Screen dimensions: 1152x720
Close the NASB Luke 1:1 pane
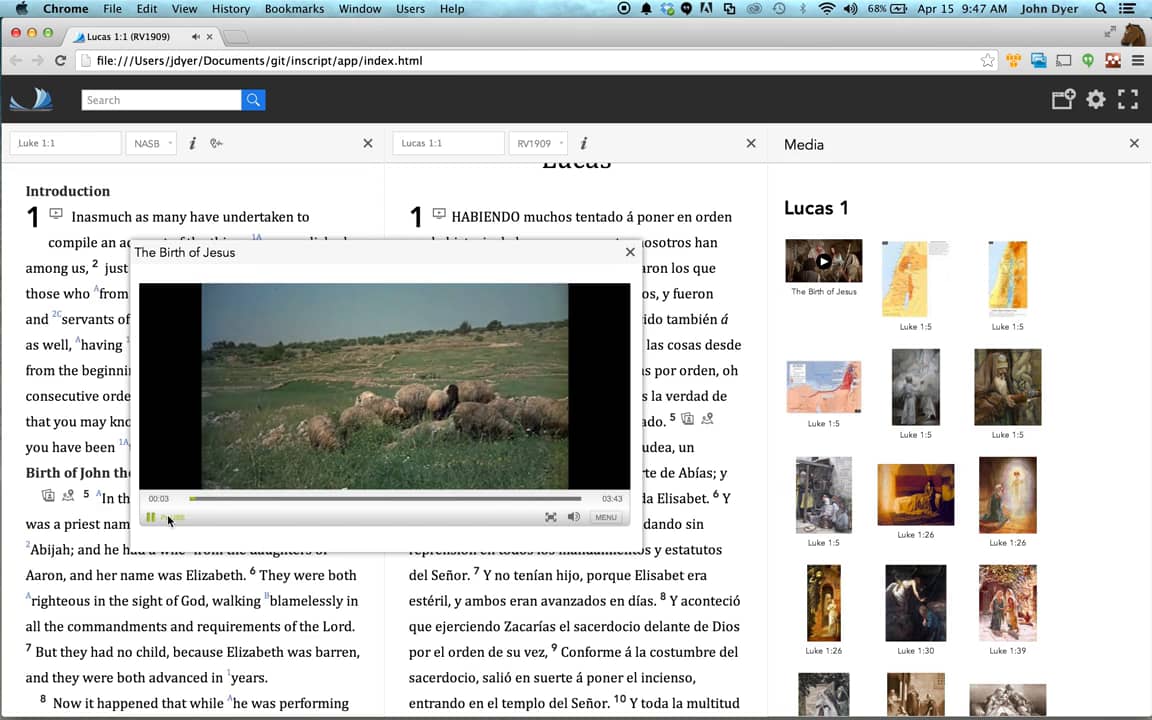pyautogui.click(x=368, y=143)
